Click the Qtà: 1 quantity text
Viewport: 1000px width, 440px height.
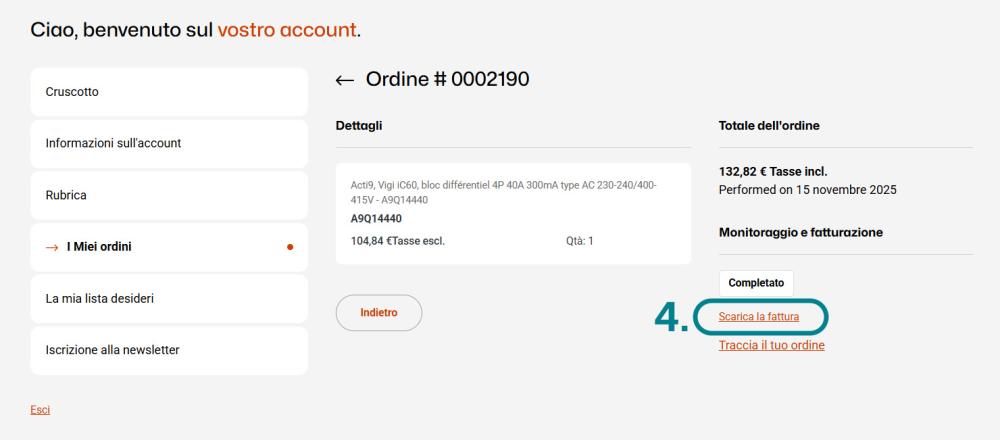coord(579,240)
